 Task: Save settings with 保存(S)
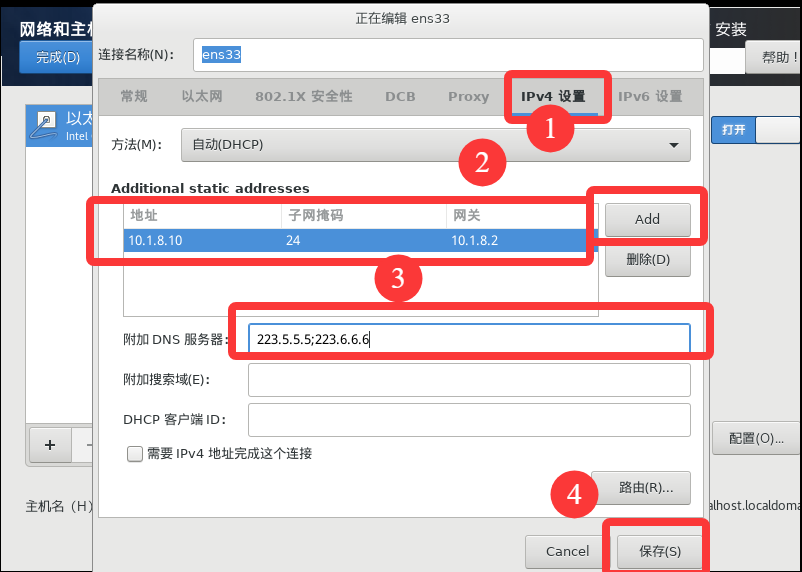[x=660, y=552]
